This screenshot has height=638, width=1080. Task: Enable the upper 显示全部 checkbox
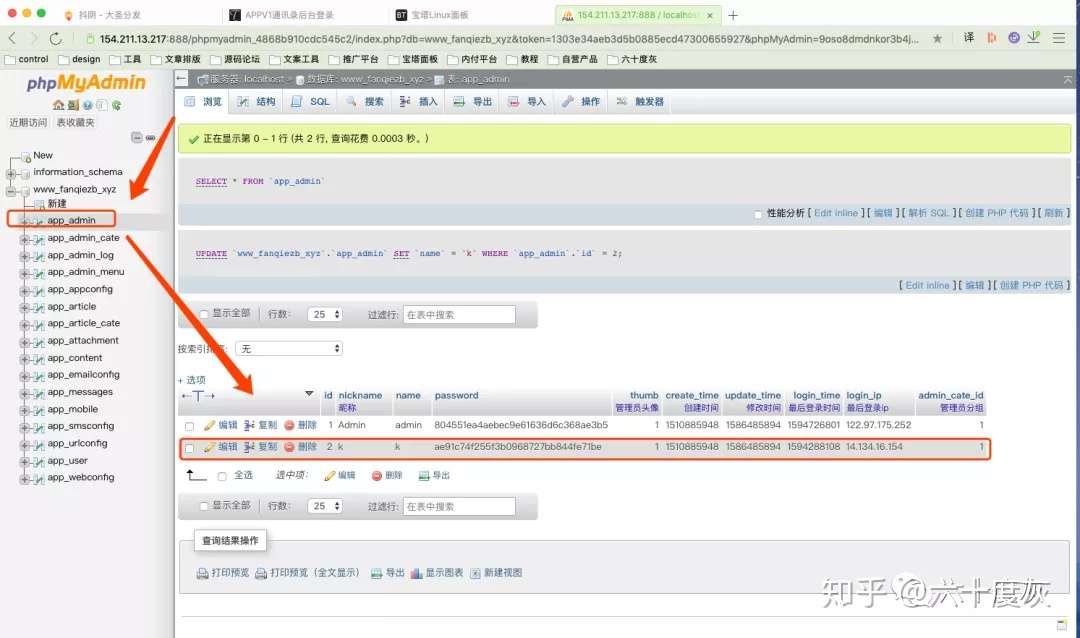tap(204, 314)
